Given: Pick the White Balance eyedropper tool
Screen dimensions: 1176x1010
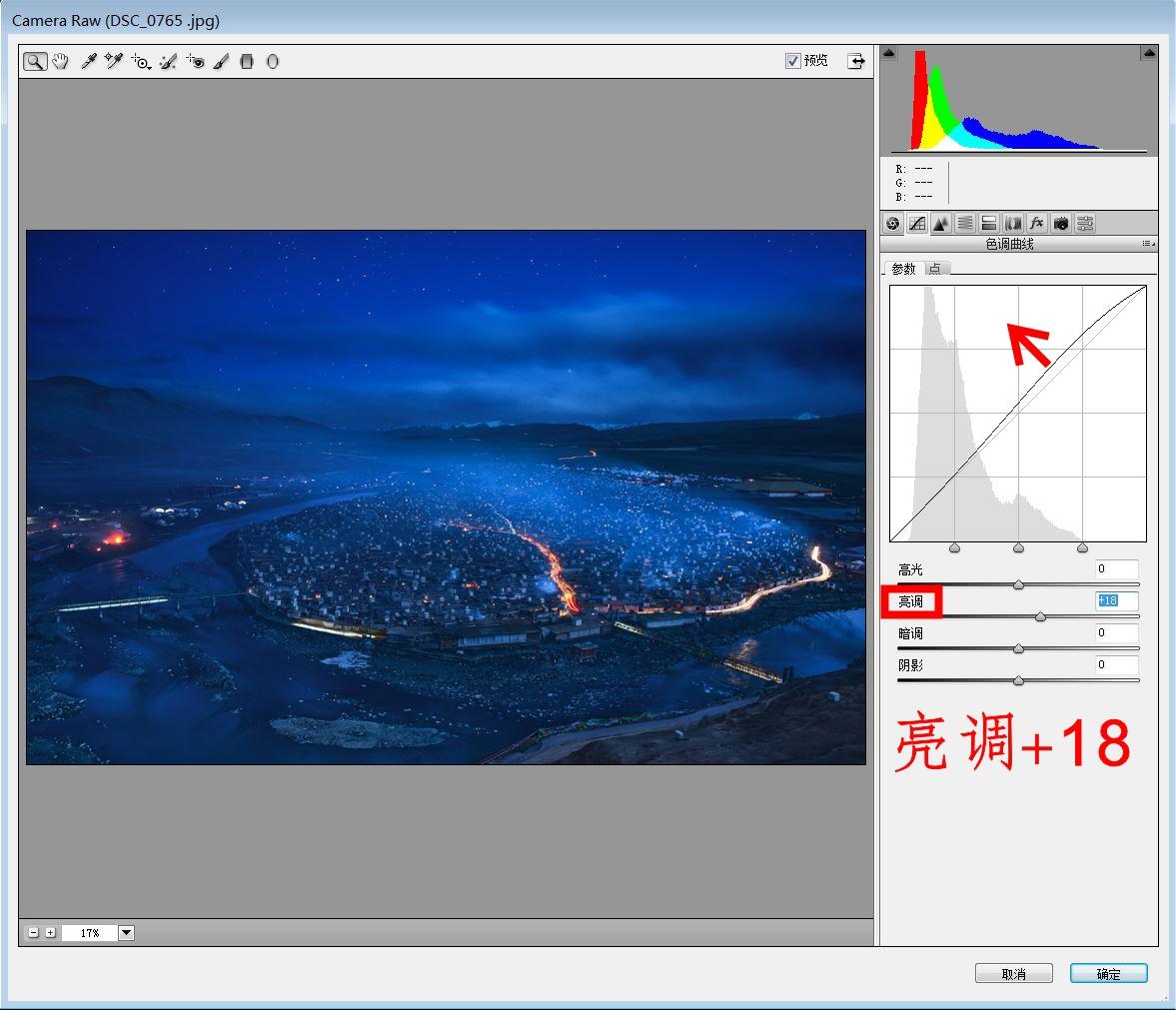Looking at the screenshot, I should pyautogui.click(x=89, y=62).
